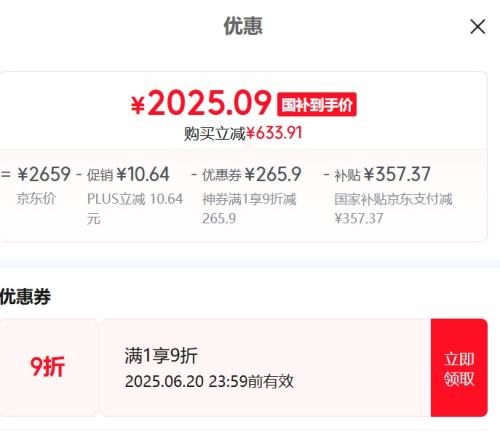This screenshot has height=435, width=500.
Task: Click the 立即领取 coupon button
Action: [x=459, y=368]
